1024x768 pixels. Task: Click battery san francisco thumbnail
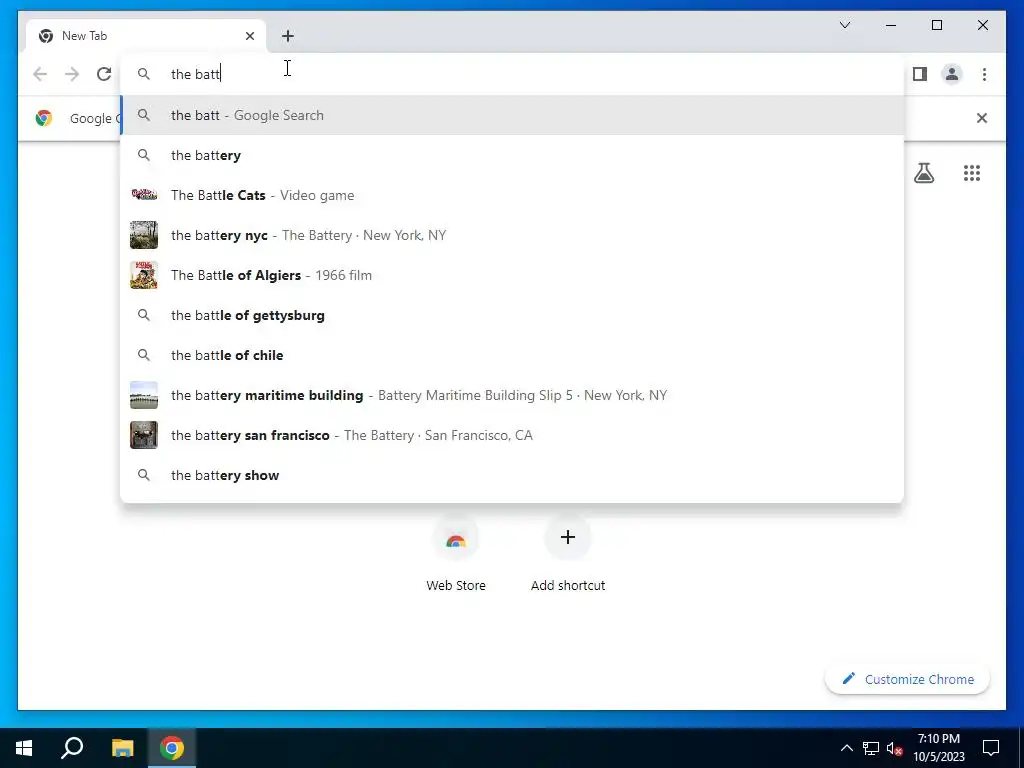(144, 435)
